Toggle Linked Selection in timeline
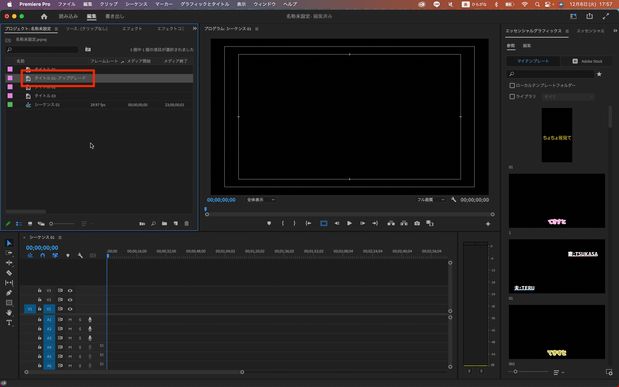619x387 pixels. point(55,255)
